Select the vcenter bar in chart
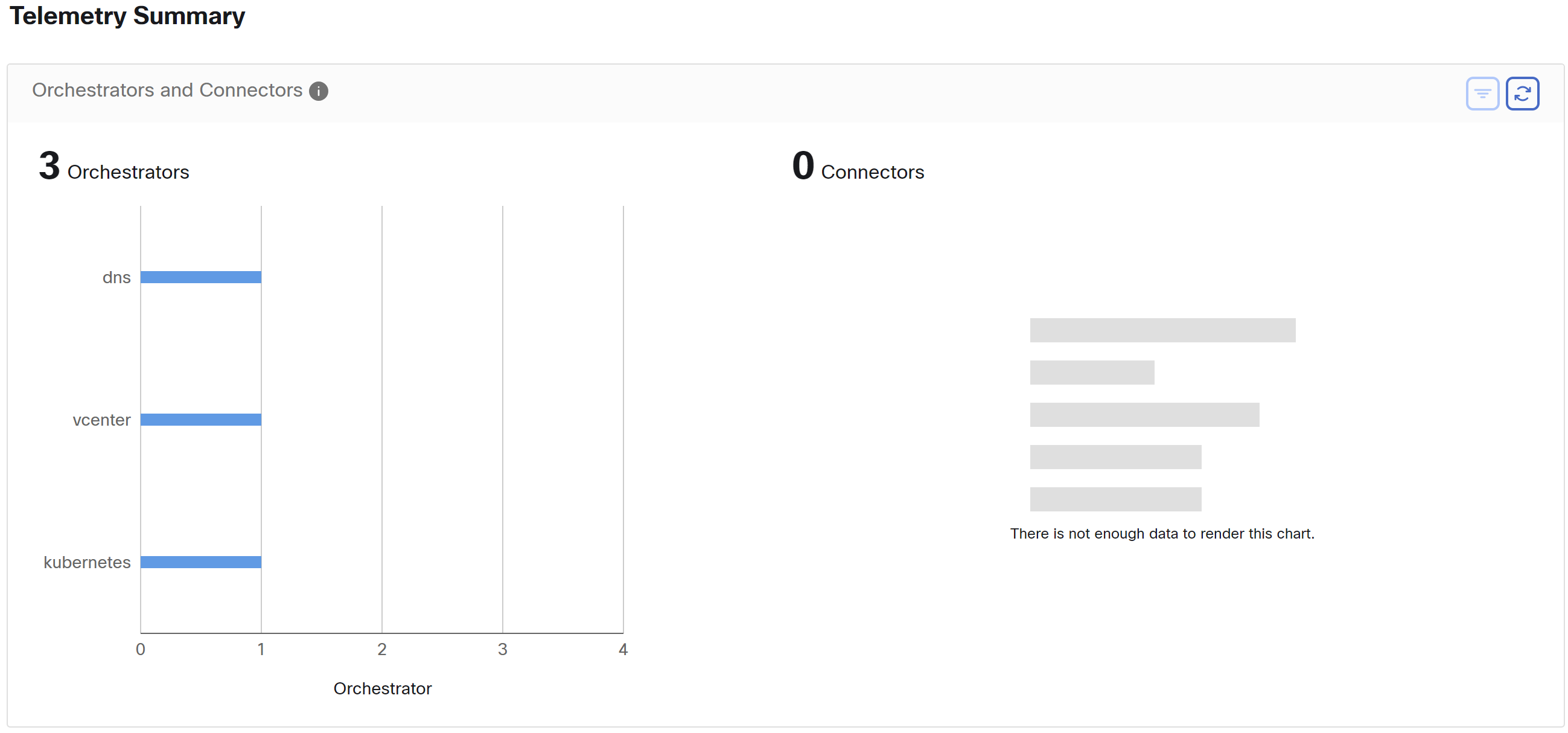The height and width of the screenshot is (733, 1568). coord(201,420)
